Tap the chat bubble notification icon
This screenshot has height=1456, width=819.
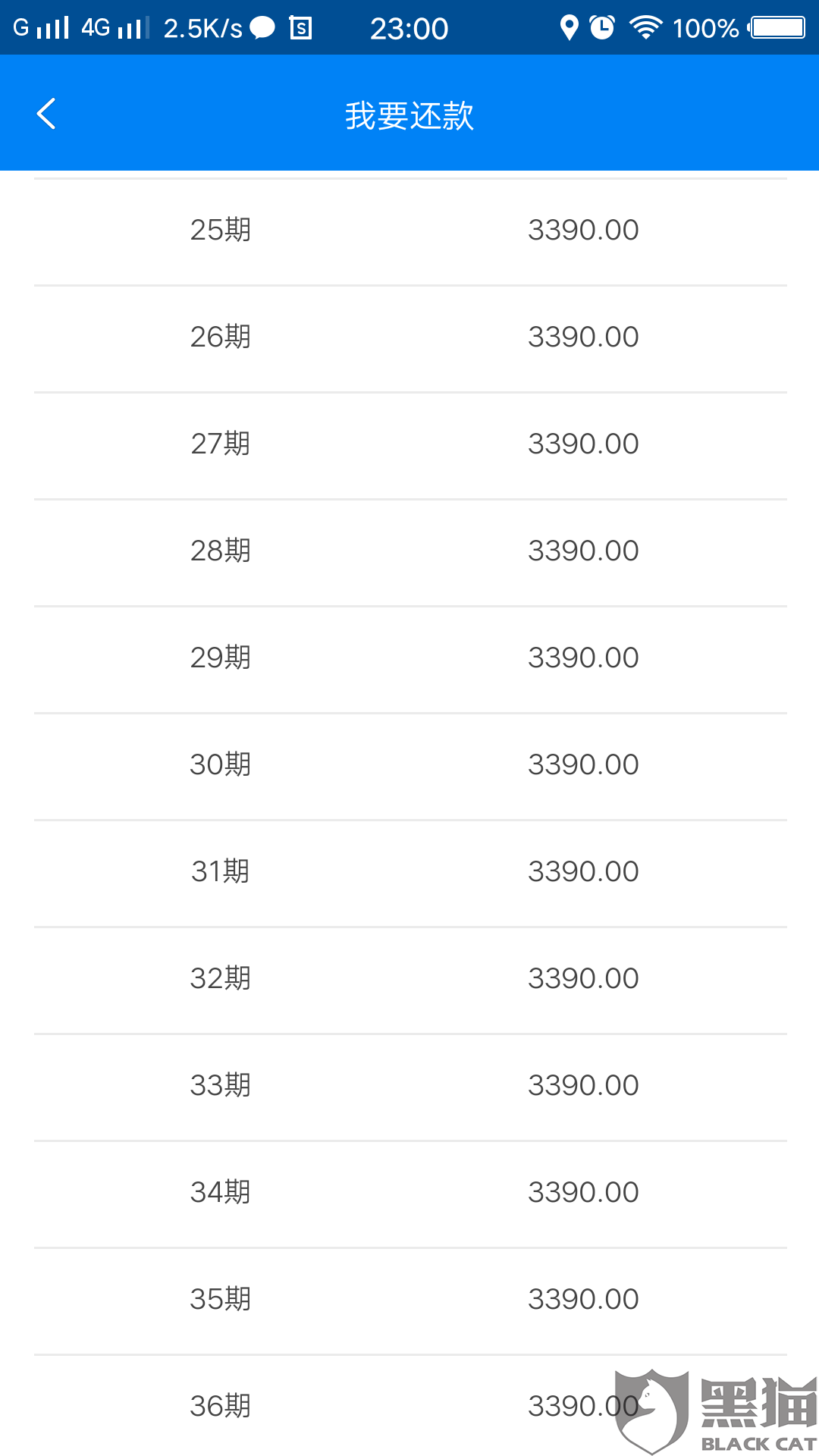(262, 29)
